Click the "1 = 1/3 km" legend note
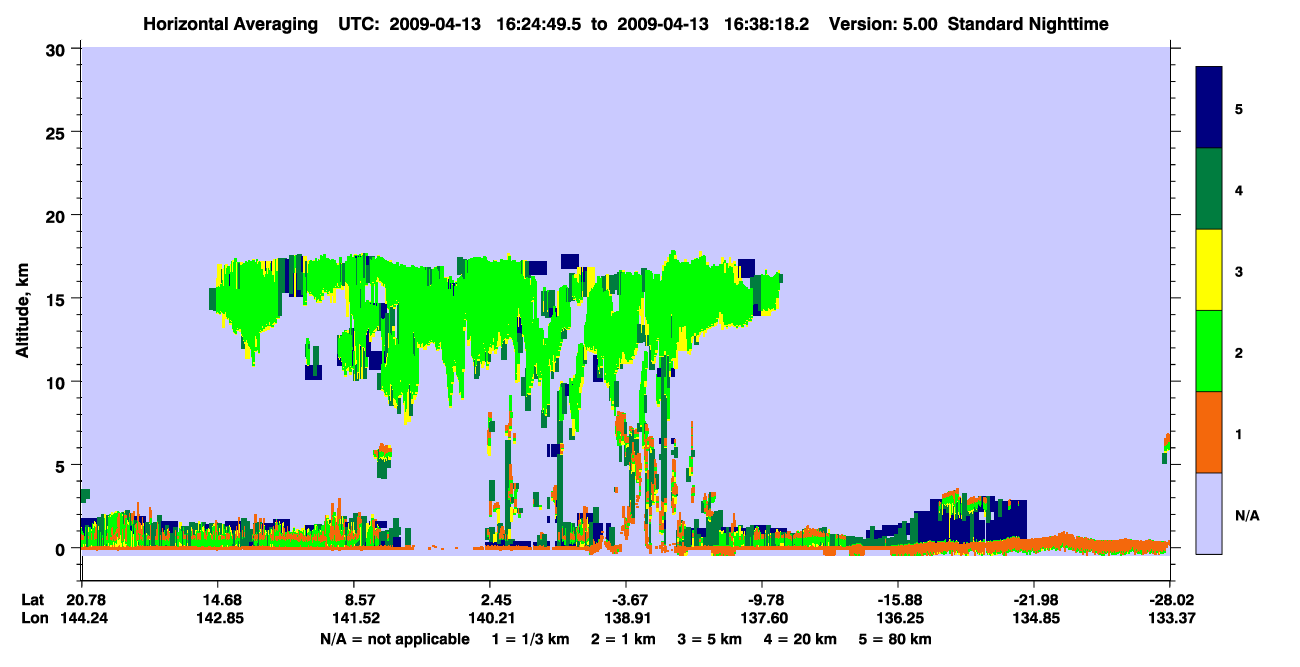The height and width of the screenshot is (667, 1300). coord(532,639)
